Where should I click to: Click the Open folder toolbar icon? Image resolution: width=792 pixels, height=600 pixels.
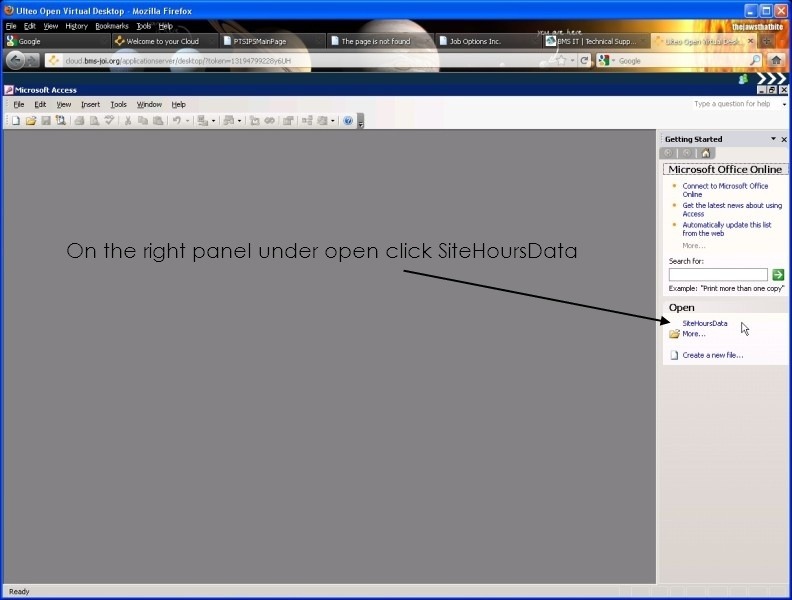[30, 121]
